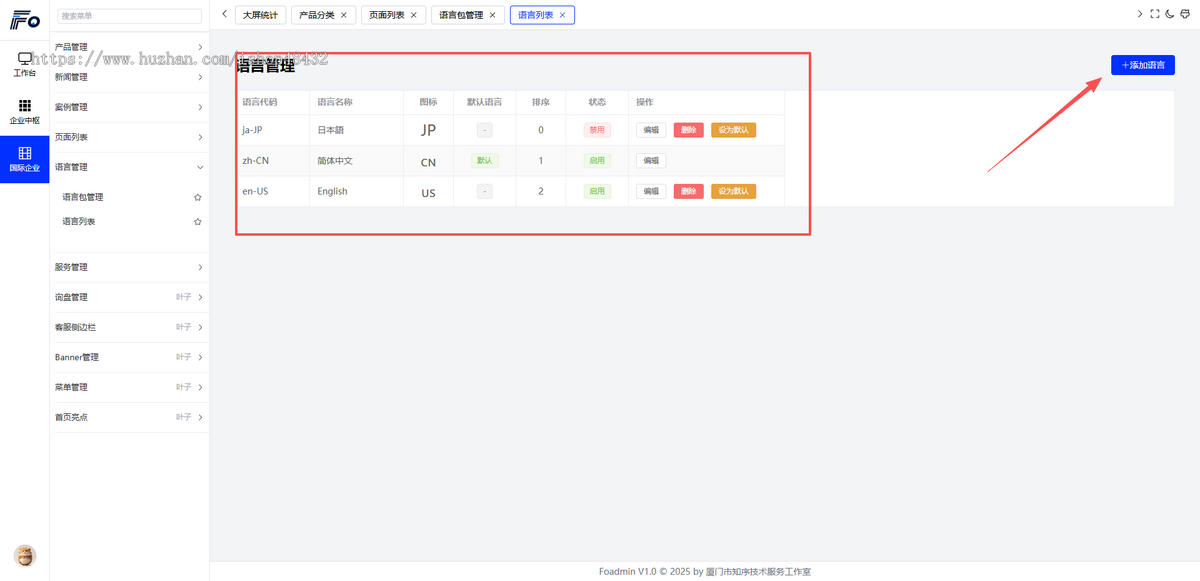Click the 简体中文 language name cell

point(335,160)
